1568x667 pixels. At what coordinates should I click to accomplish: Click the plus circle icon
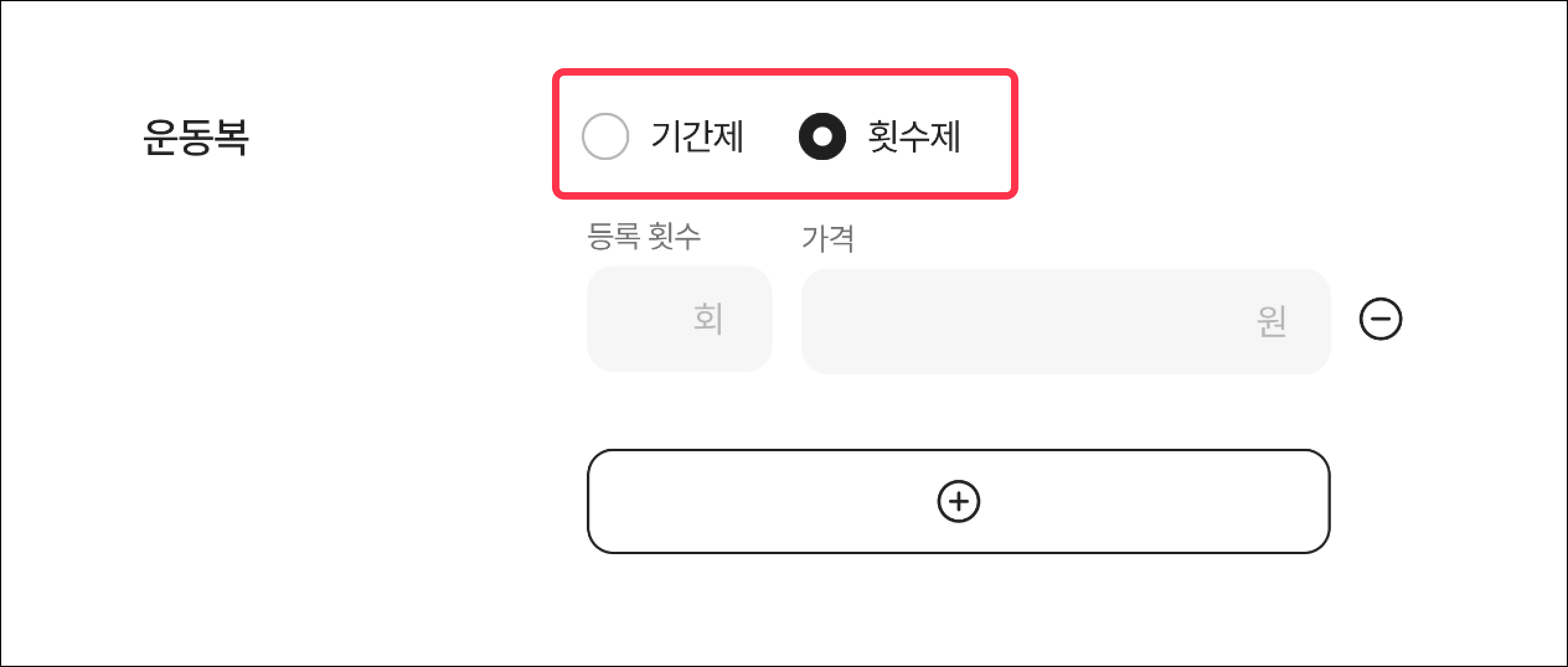[x=958, y=501]
